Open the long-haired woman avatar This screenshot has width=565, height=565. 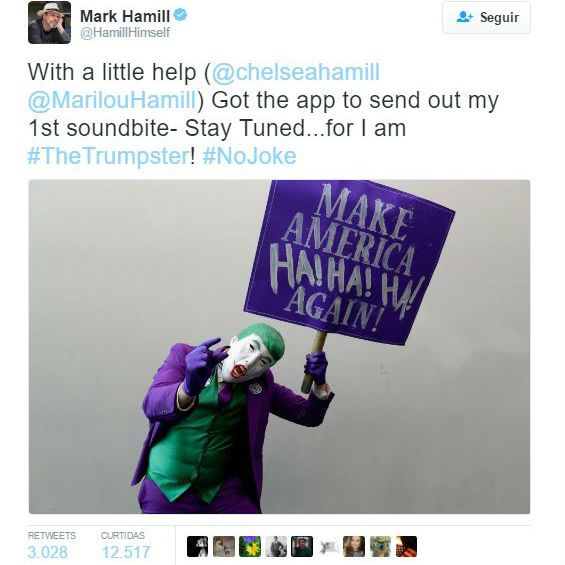354,546
